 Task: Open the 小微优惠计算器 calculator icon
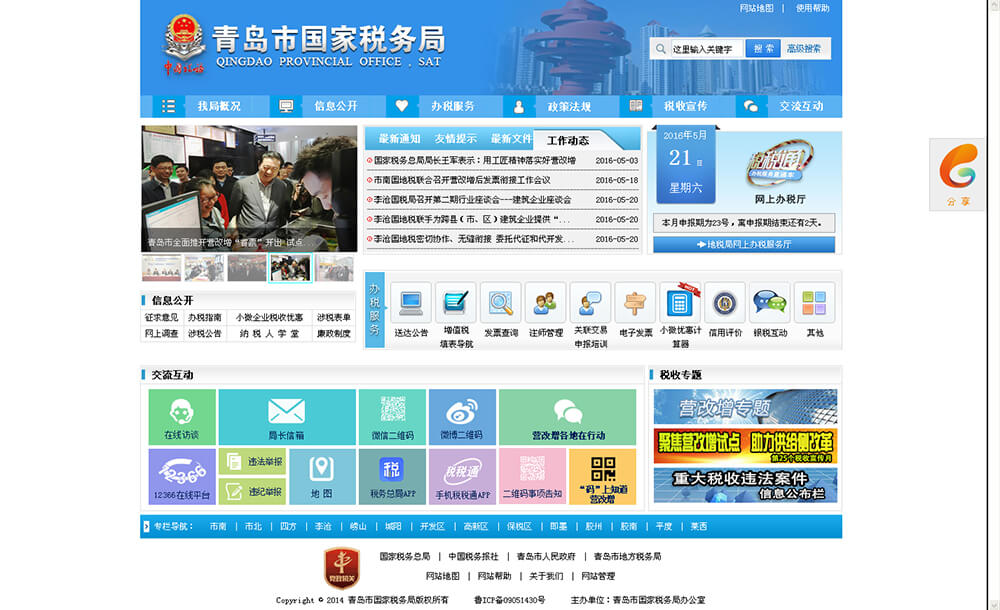(680, 303)
